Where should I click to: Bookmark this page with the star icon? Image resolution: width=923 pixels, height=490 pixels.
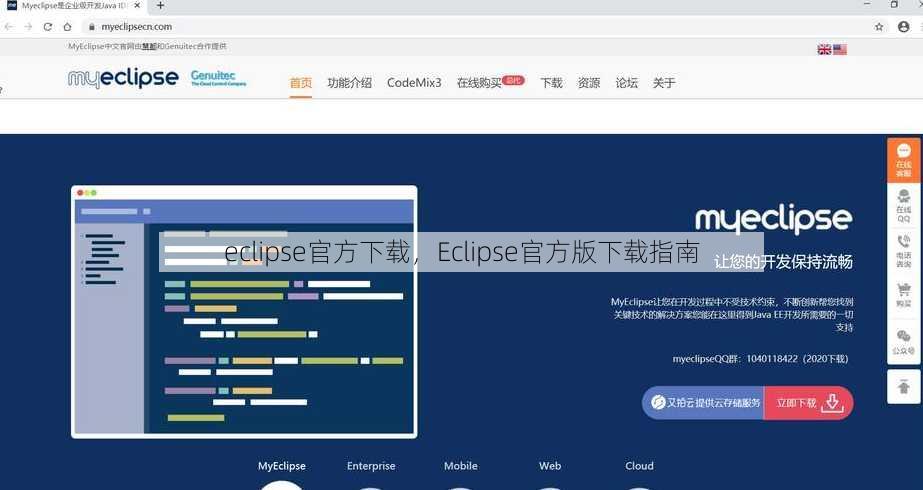tap(879, 27)
